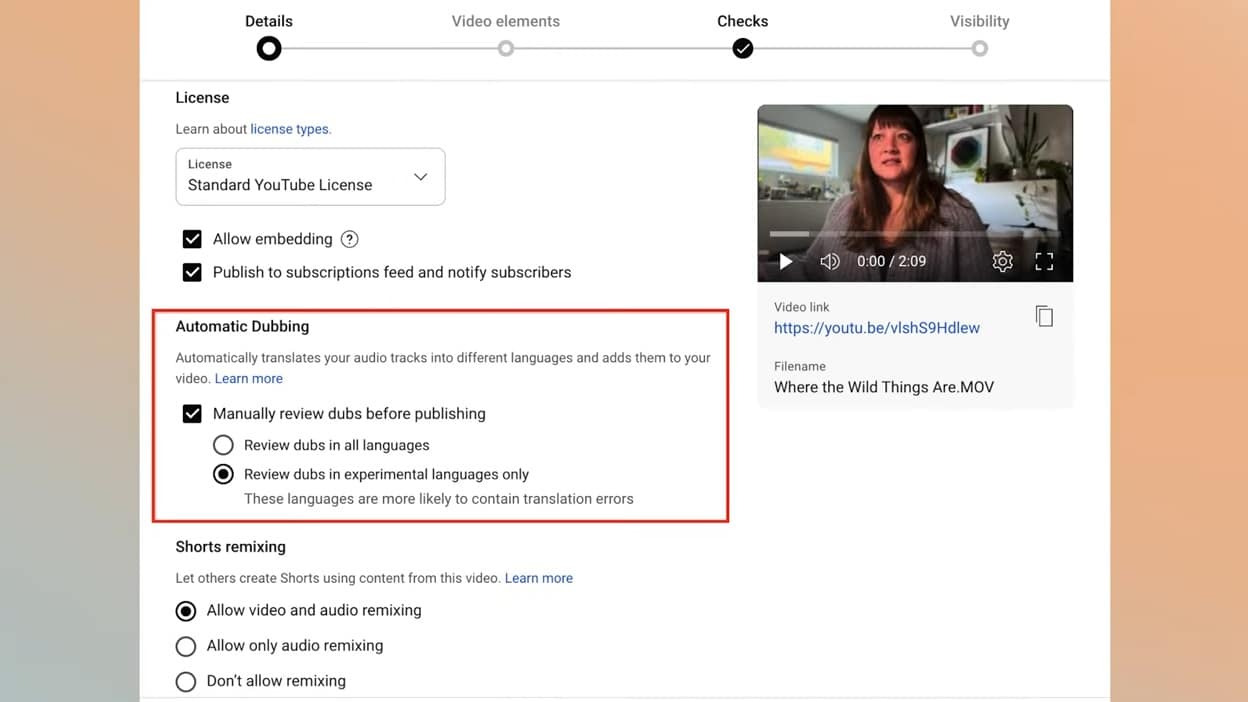Open the Allow embedding help tooltip
This screenshot has width=1248, height=702.
(x=349, y=239)
